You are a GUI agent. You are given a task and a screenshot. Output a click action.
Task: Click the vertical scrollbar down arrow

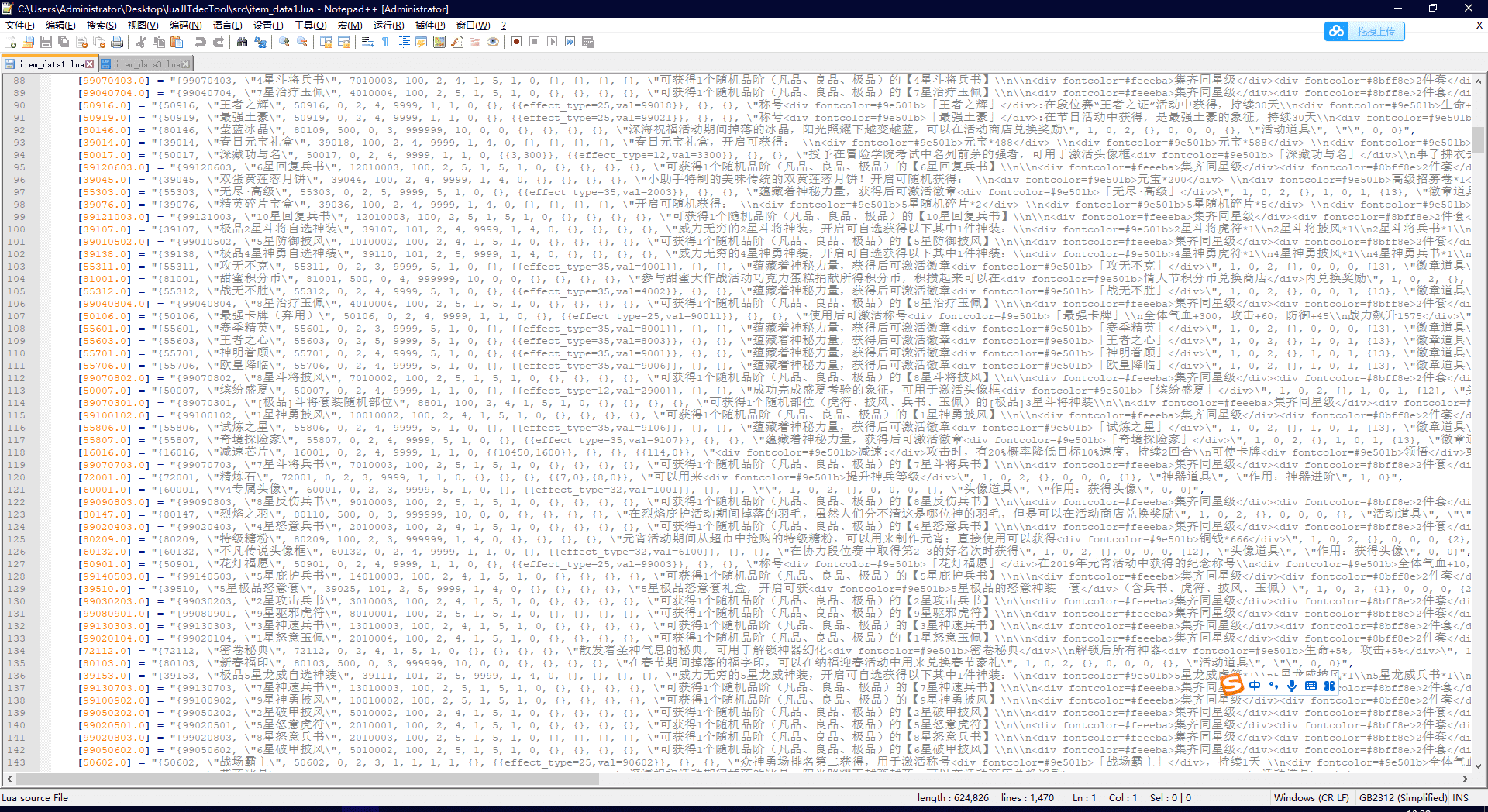click(1479, 766)
